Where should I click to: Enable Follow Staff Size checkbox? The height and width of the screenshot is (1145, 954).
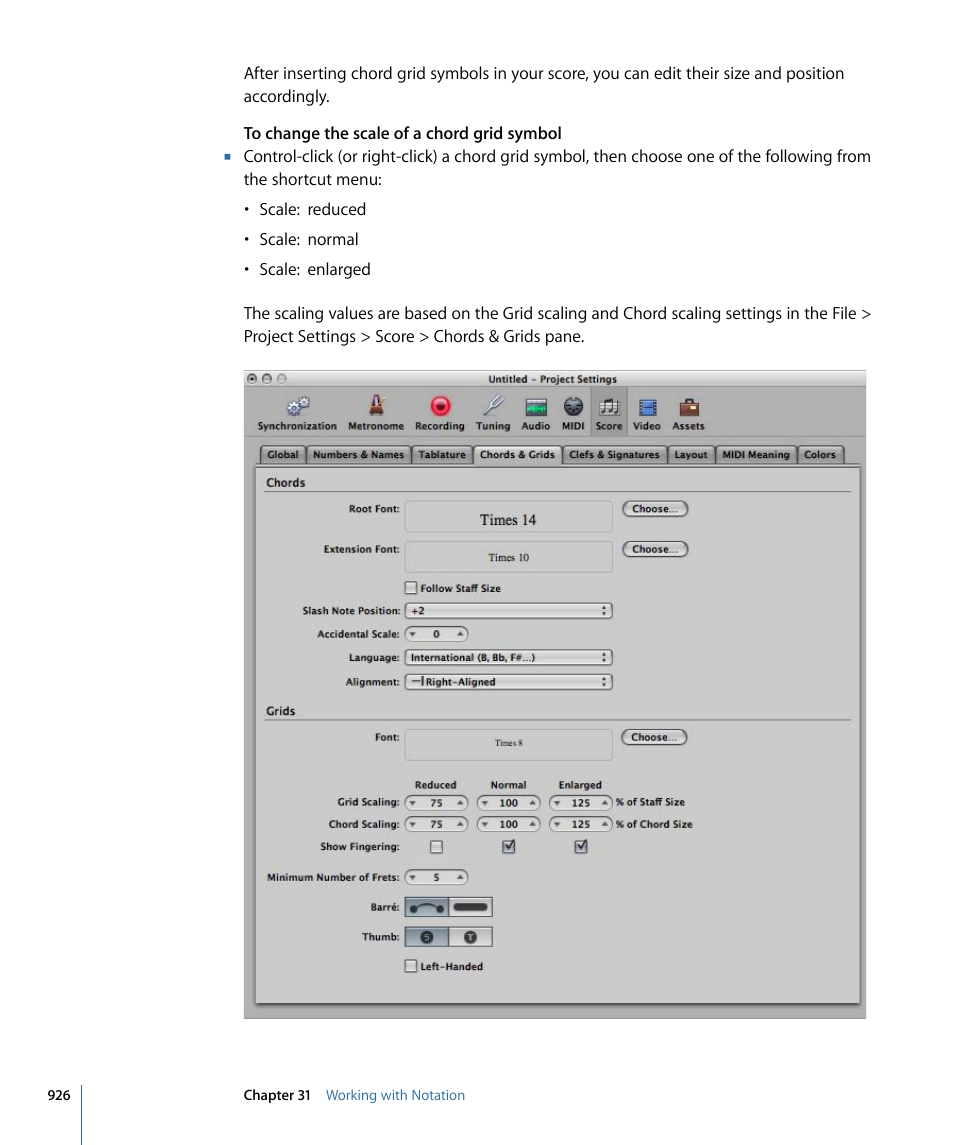(x=411, y=588)
